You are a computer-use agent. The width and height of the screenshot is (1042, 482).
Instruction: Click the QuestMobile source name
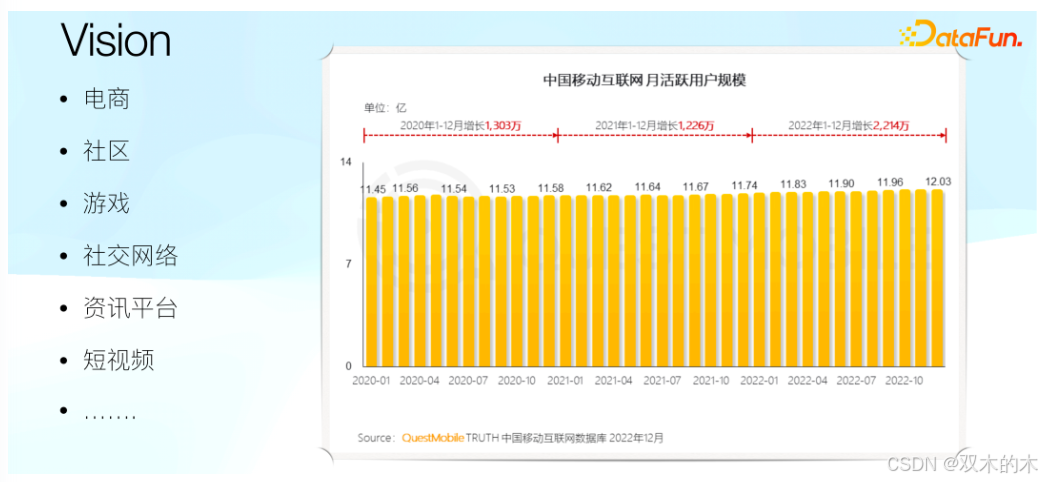tap(433, 438)
